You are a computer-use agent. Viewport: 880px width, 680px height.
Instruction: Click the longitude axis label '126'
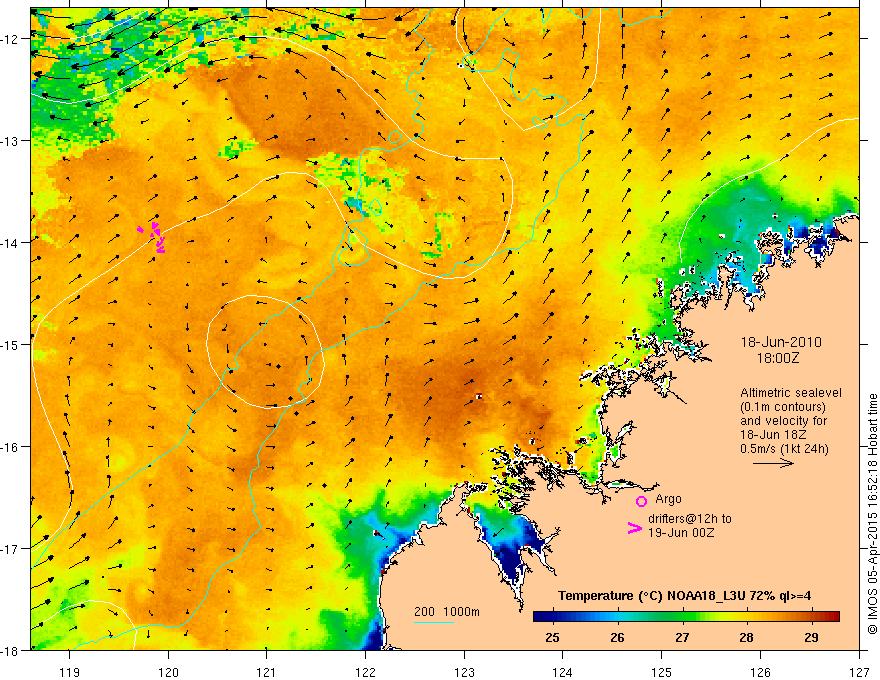(760, 672)
